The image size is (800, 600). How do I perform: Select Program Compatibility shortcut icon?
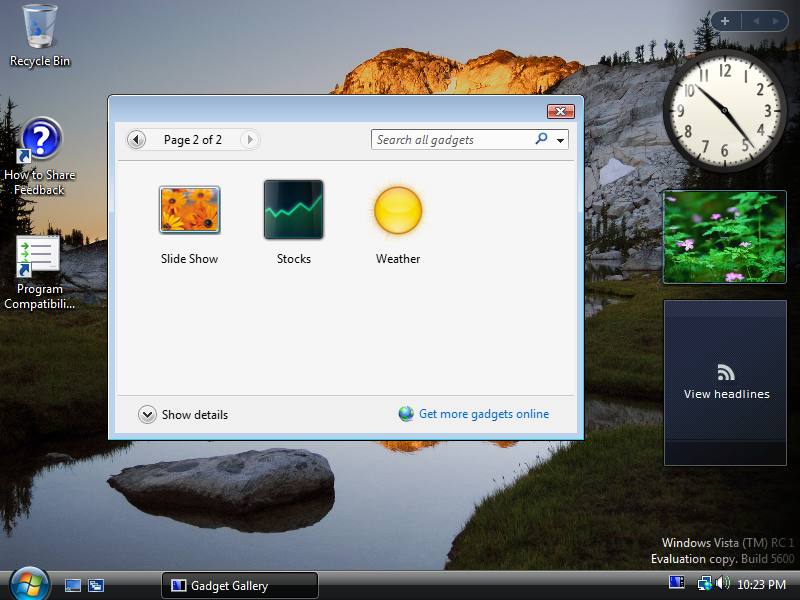(x=38, y=255)
